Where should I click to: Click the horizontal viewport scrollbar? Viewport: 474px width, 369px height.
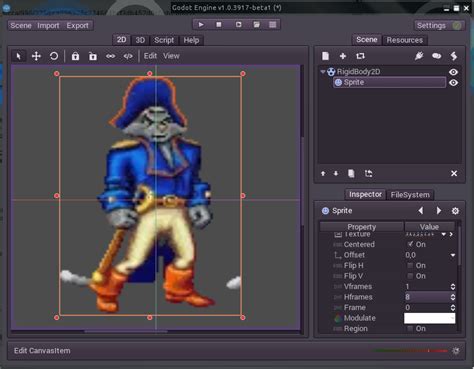pos(126,332)
